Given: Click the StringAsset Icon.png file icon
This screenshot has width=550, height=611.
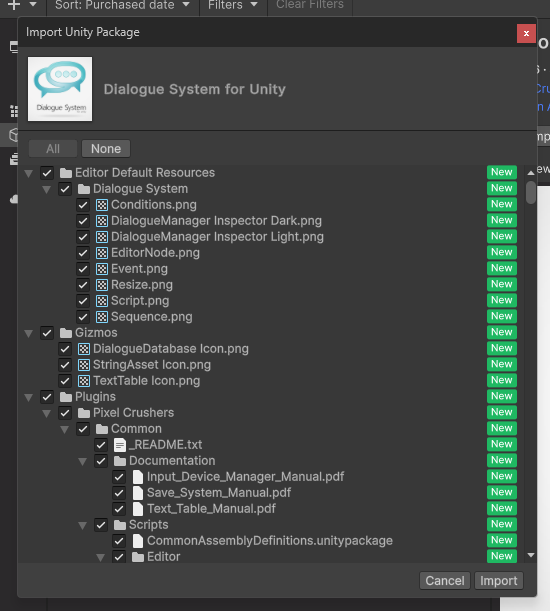Looking at the screenshot, I should tap(84, 365).
